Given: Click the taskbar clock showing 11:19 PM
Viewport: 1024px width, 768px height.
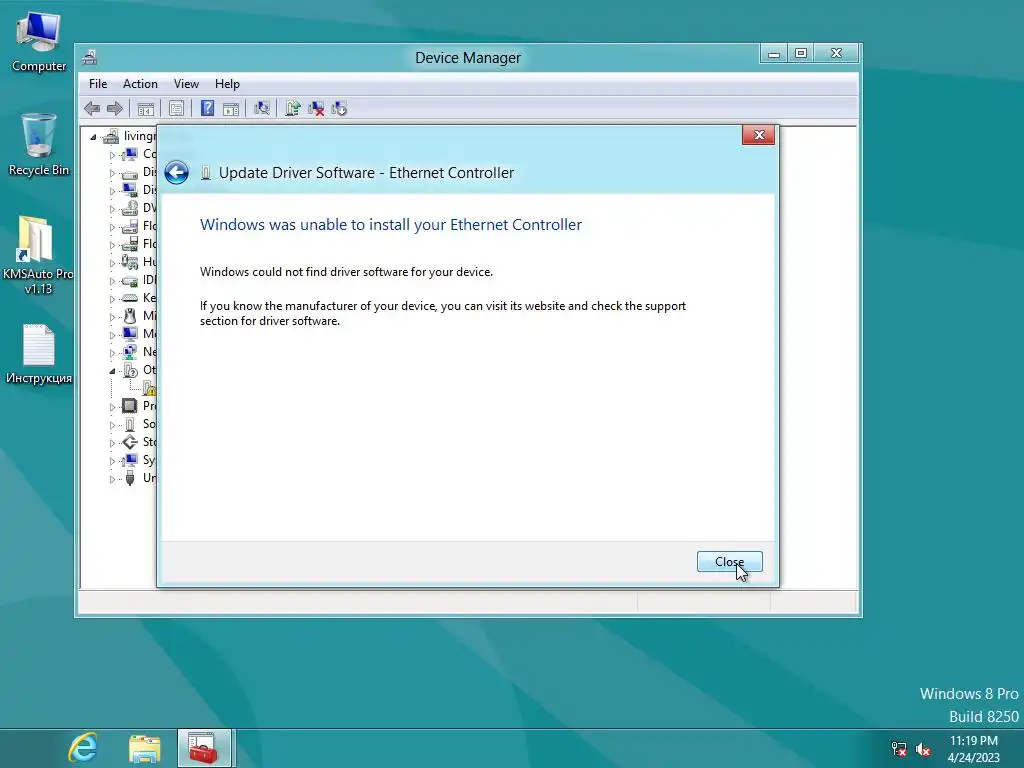Looking at the screenshot, I should (x=974, y=749).
